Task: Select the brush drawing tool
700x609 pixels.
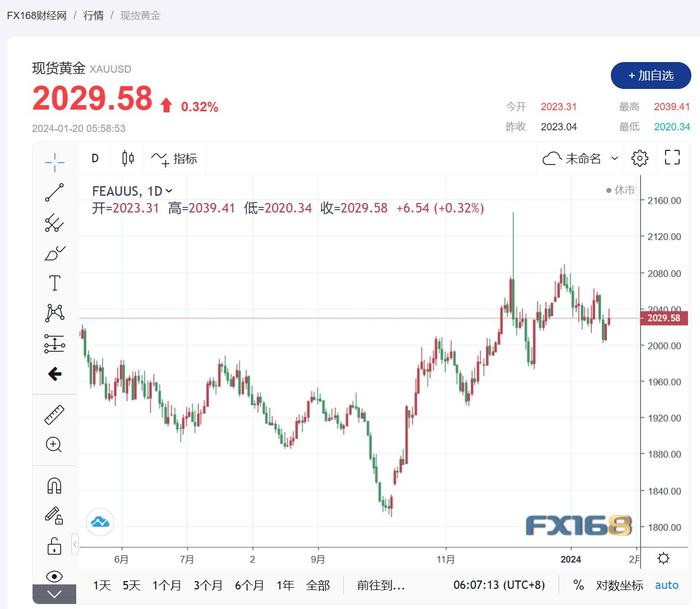Action: point(54,253)
